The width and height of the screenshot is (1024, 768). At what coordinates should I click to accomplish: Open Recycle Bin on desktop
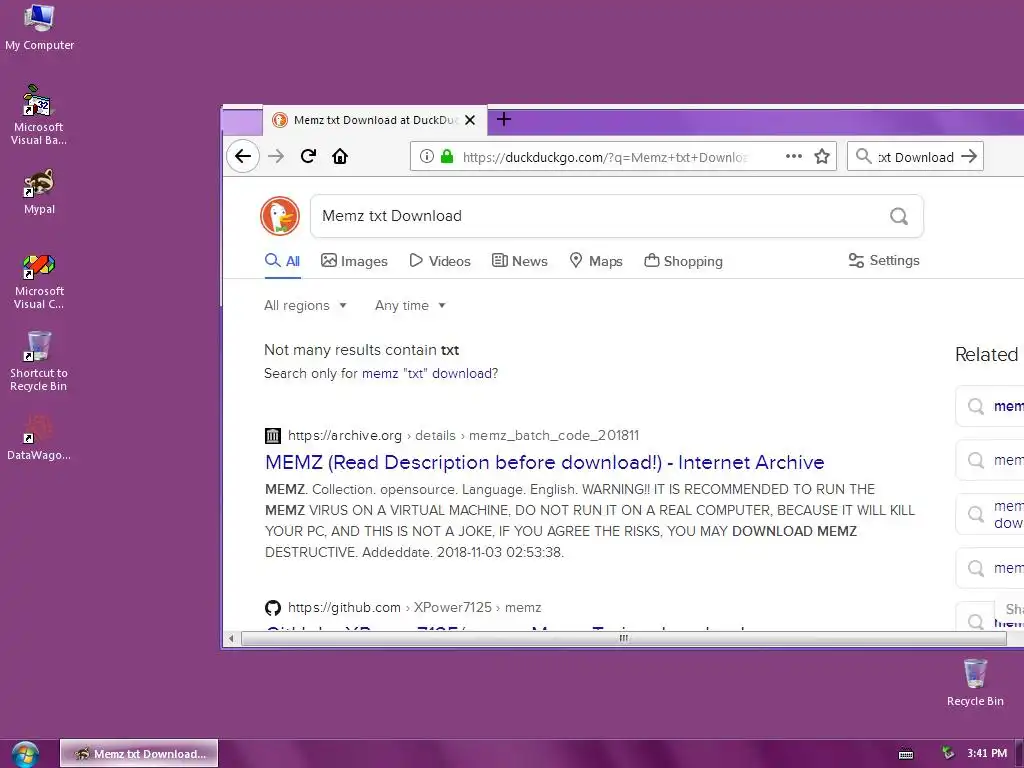pos(975,682)
